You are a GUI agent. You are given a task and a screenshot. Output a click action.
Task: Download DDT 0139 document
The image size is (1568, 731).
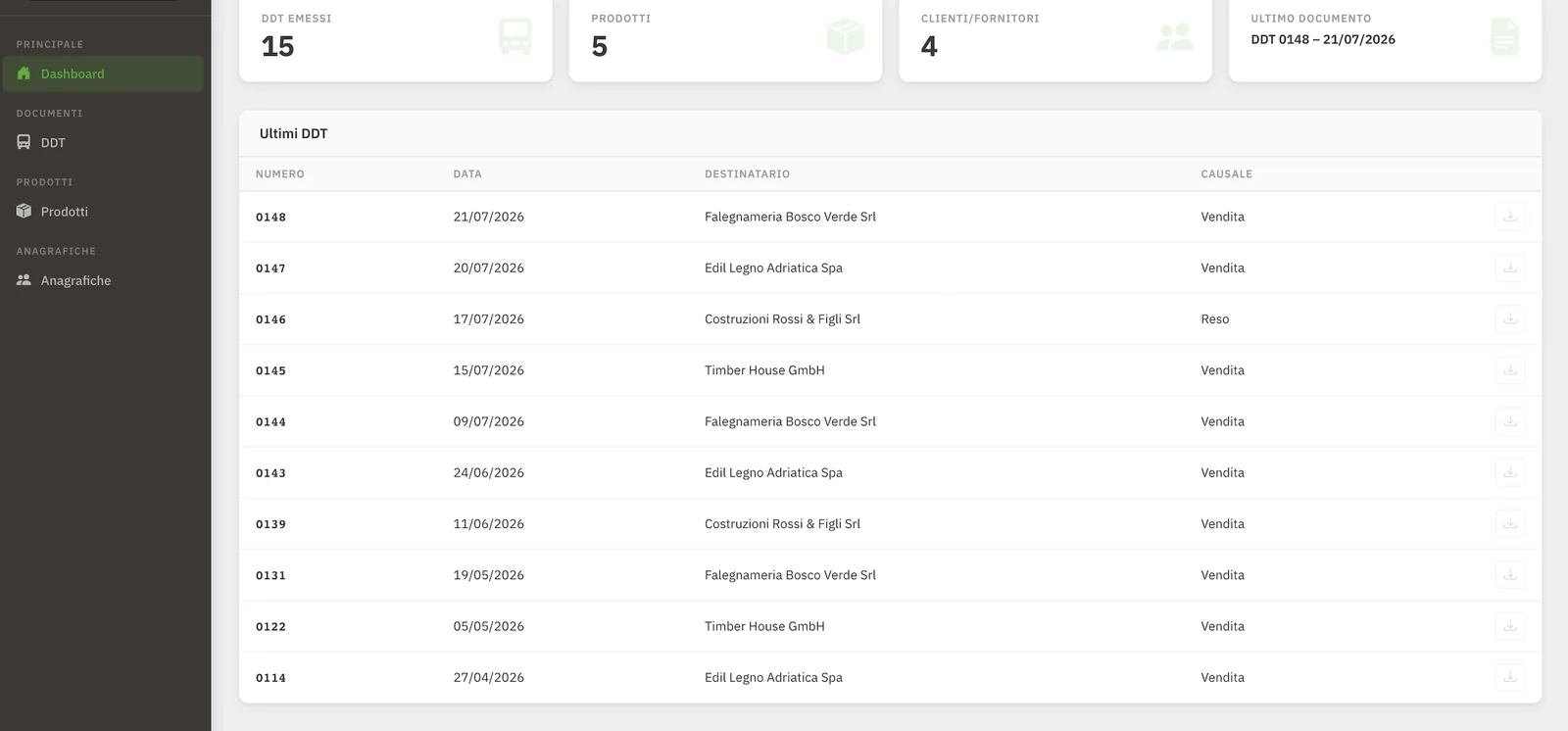pos(1510,523)
